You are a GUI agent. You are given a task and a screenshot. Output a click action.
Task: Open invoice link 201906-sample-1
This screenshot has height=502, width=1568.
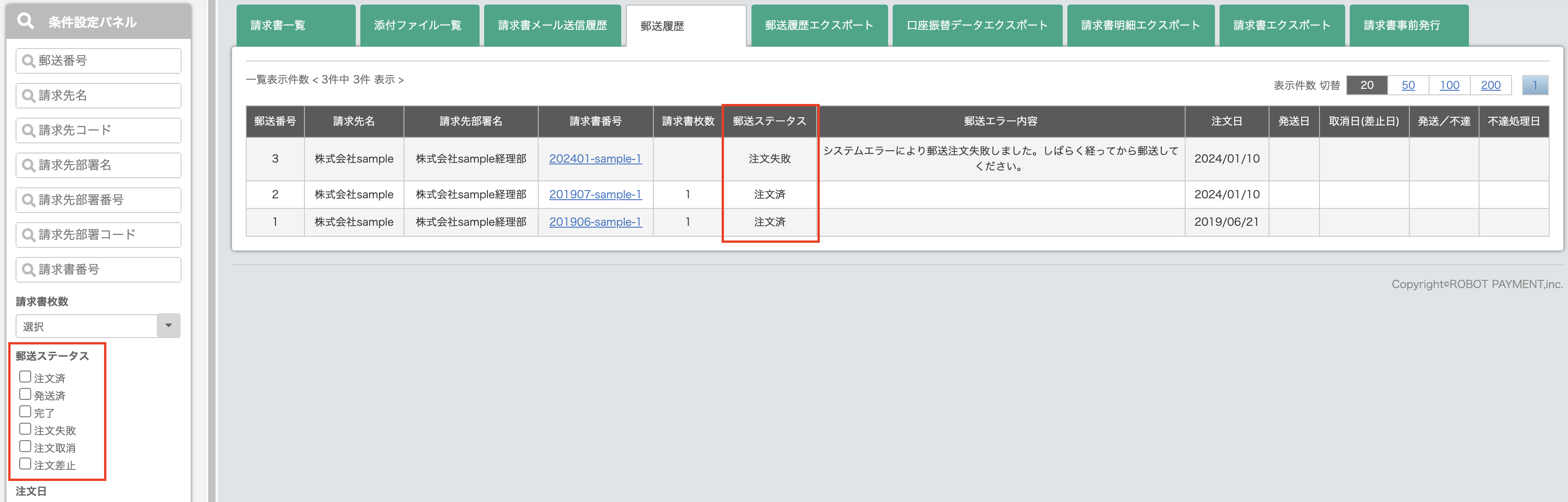[595, 222]
